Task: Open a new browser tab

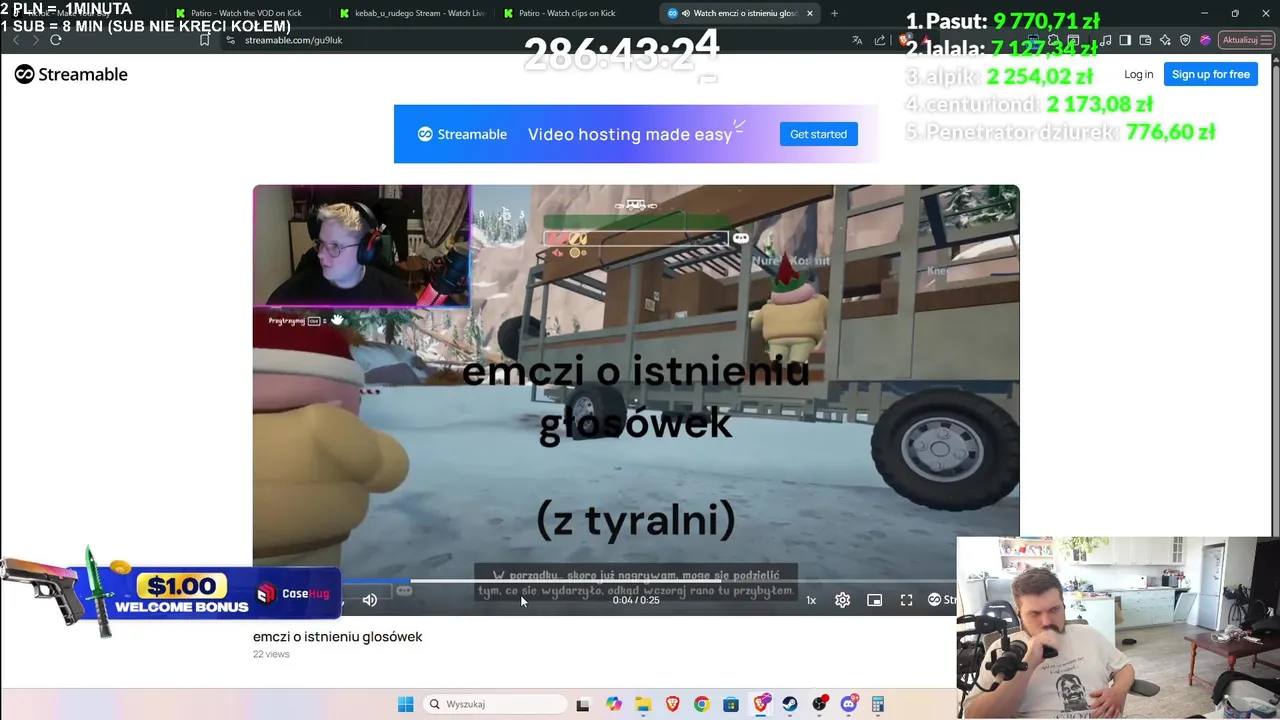Action: [x=835, y=13]
